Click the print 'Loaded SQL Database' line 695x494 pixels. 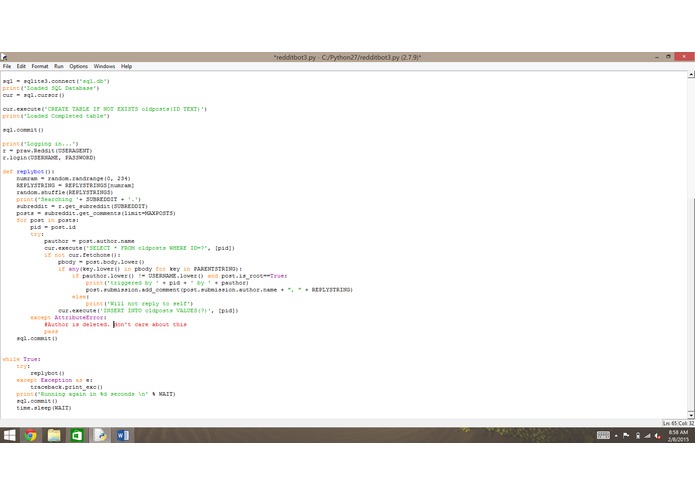(51, 88)
